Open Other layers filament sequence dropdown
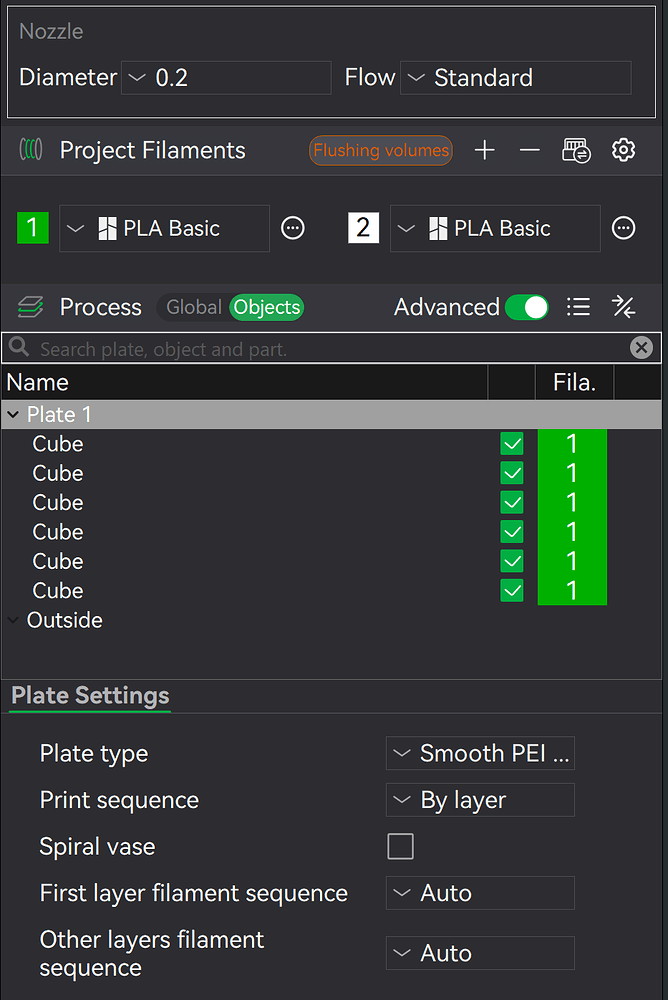668x1000 pixels. click(480, 953)
